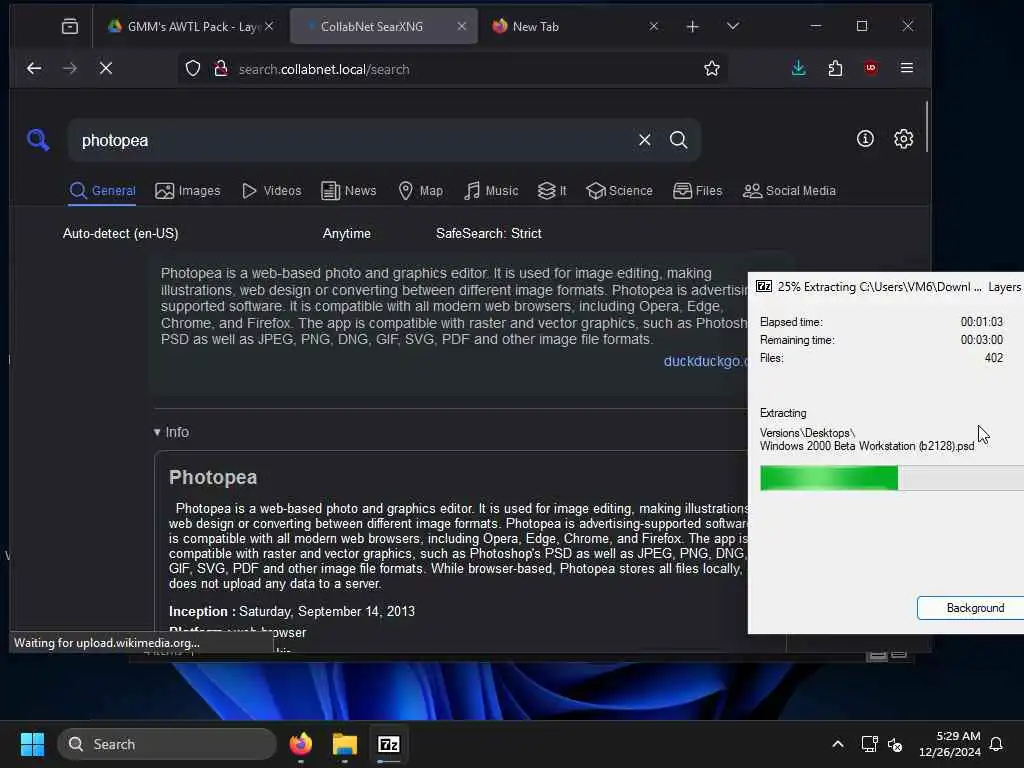
Task: Clear the search query with X
Action: click(645, 140)
